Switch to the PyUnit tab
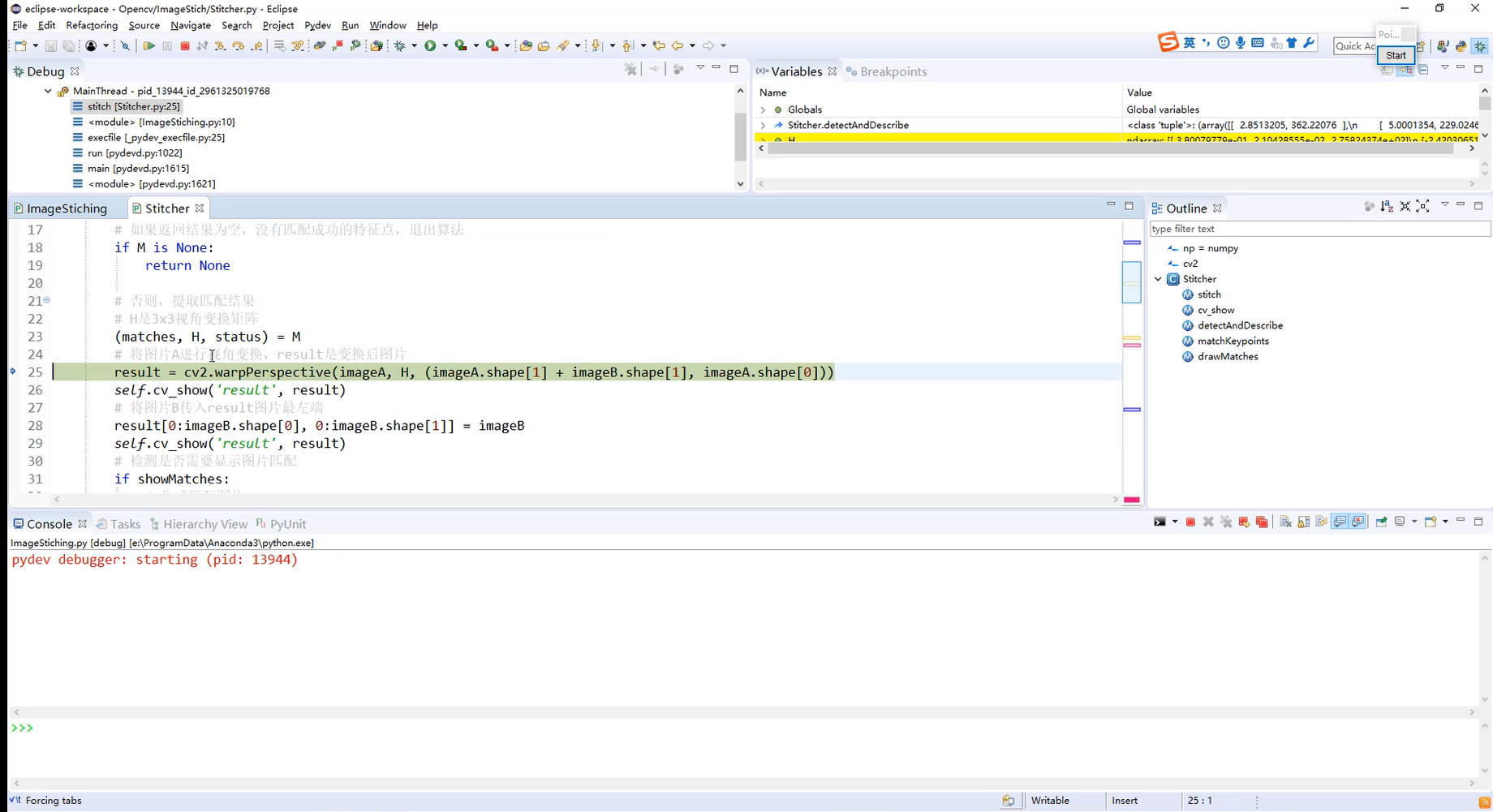 (x=281, y=524)
